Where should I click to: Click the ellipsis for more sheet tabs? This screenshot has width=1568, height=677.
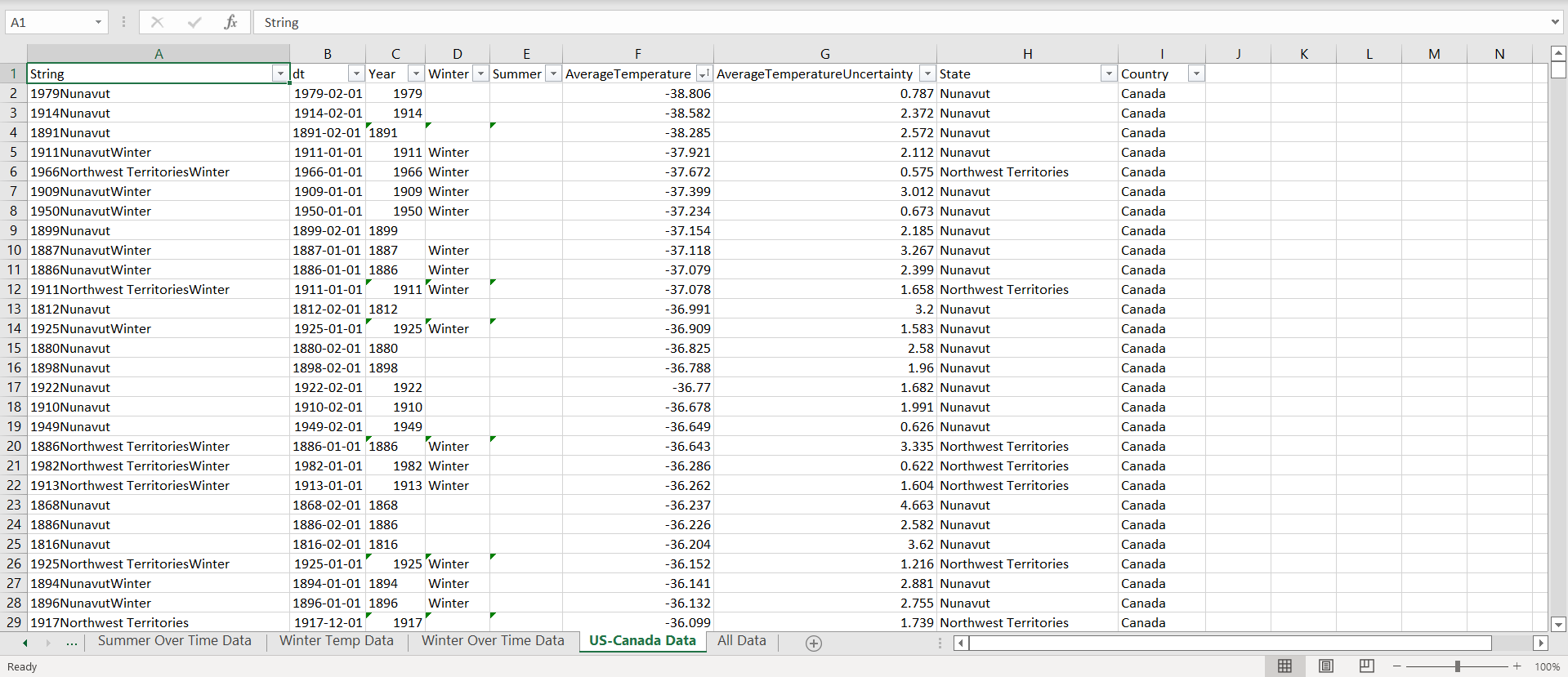pos(72,643)
